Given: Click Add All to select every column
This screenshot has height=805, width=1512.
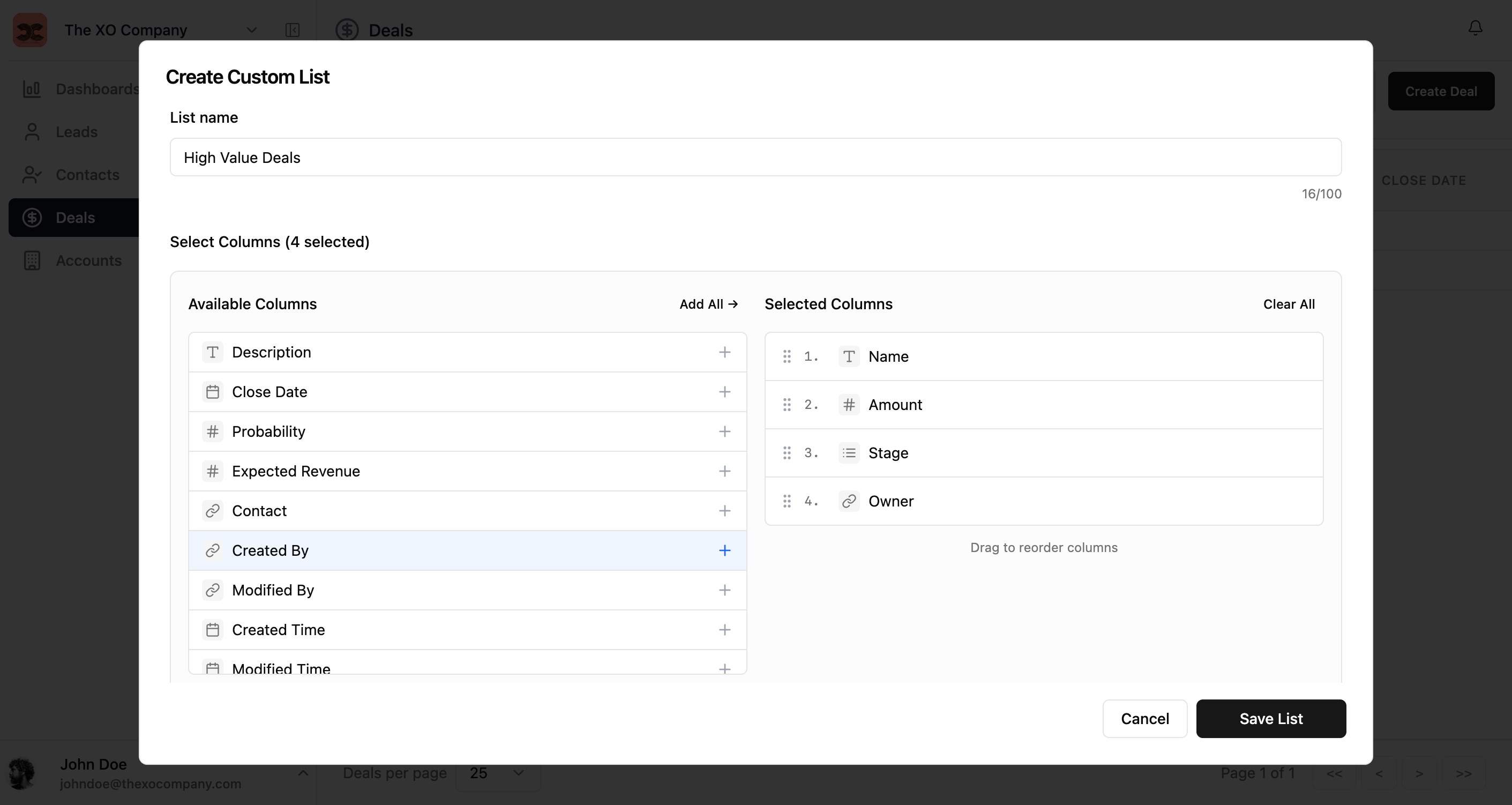Looking at the screenshot, I should pyautogui.click(x=708, y=304).
